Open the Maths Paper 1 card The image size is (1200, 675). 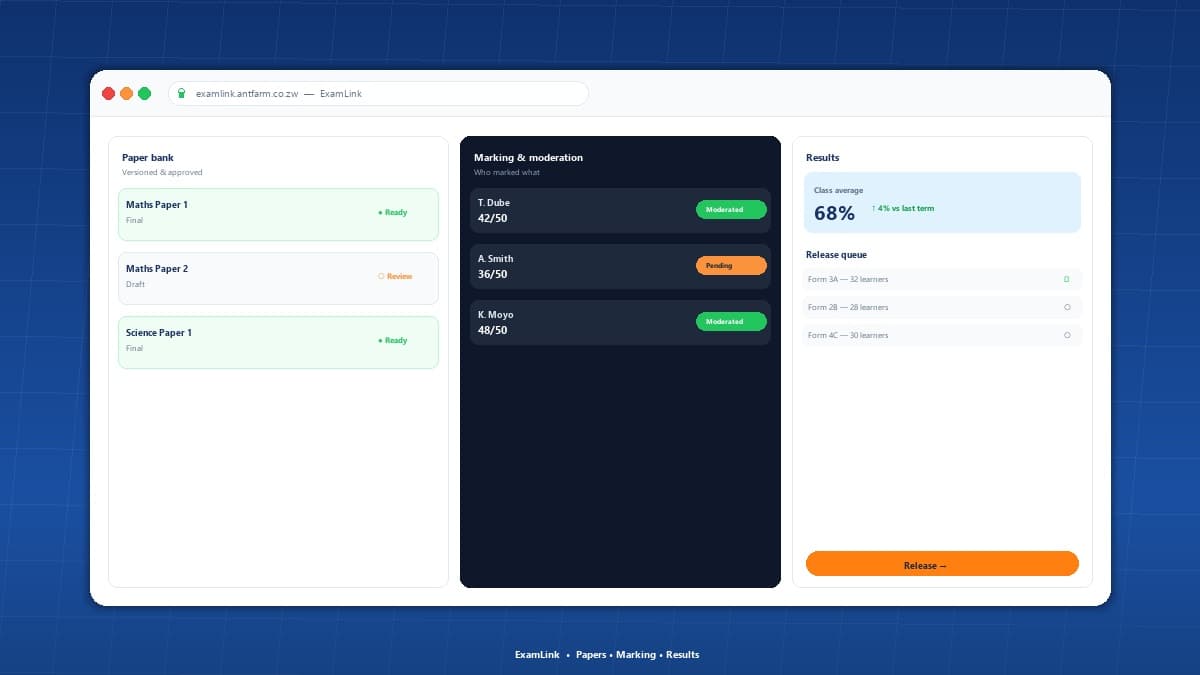pyautogui.click(x=278, y=215)
